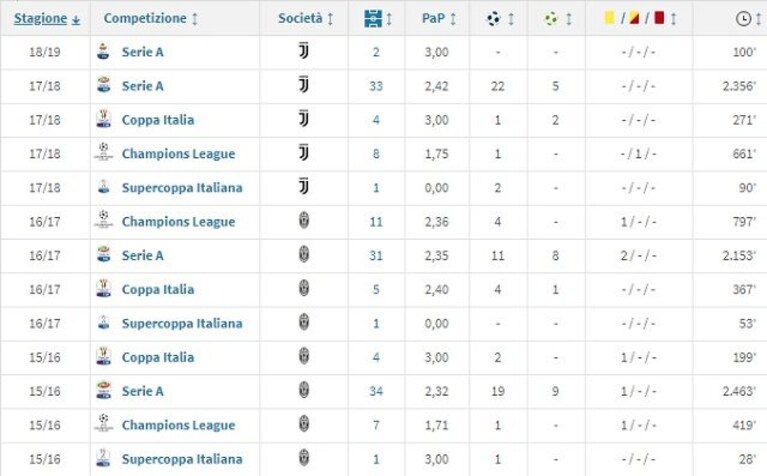Sort by the assists green ball icon

(x=551, y=19)
